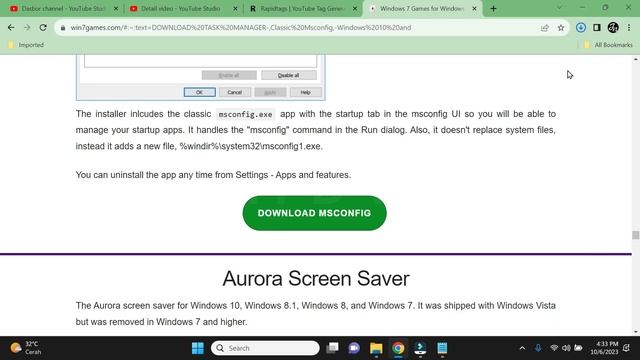The height and width of the screenshot is (360, 640).
Task: Go back to previous page
Action: (x=11, y=28)
